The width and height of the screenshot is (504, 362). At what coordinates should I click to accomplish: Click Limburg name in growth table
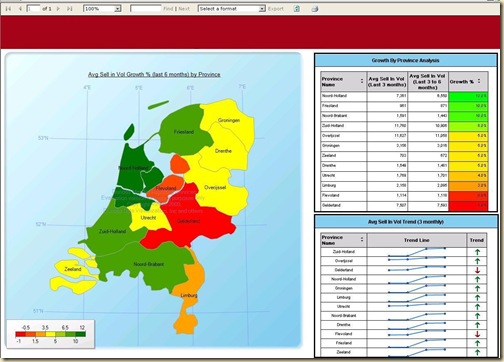pos(329,185)
